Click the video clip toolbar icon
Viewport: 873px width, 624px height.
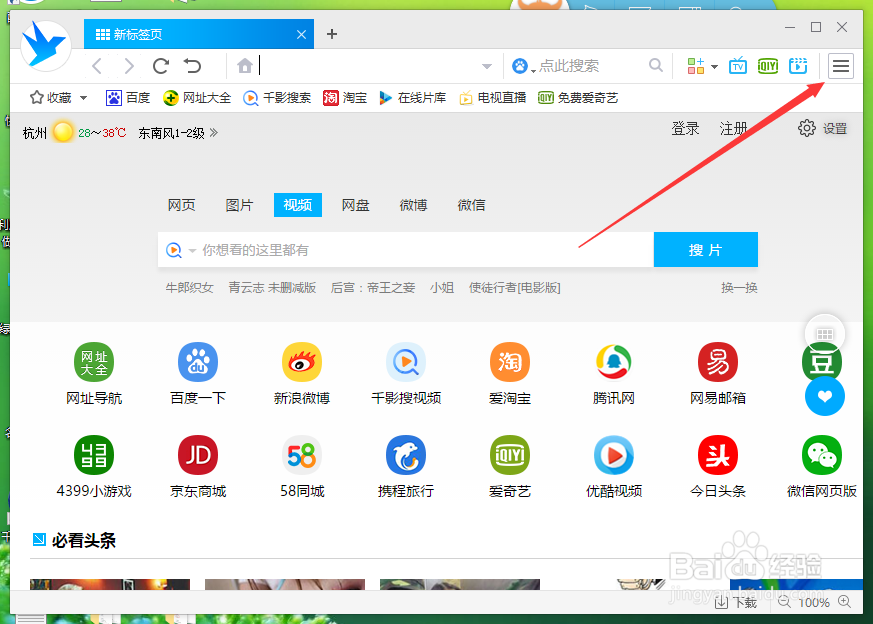pos(798,66)
